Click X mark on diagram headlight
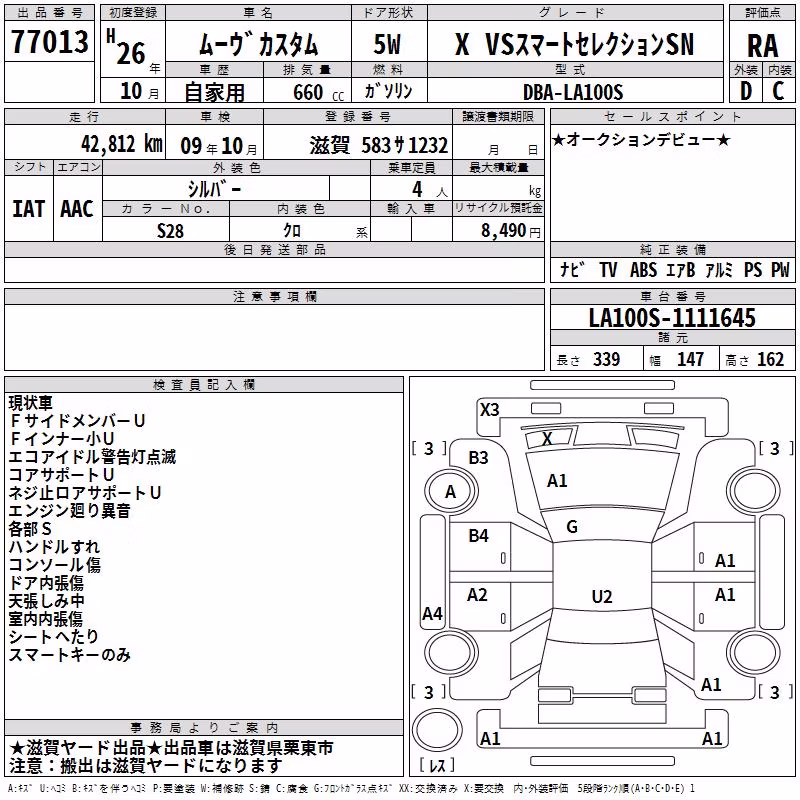The image size is (800, 800). point(547,438)
